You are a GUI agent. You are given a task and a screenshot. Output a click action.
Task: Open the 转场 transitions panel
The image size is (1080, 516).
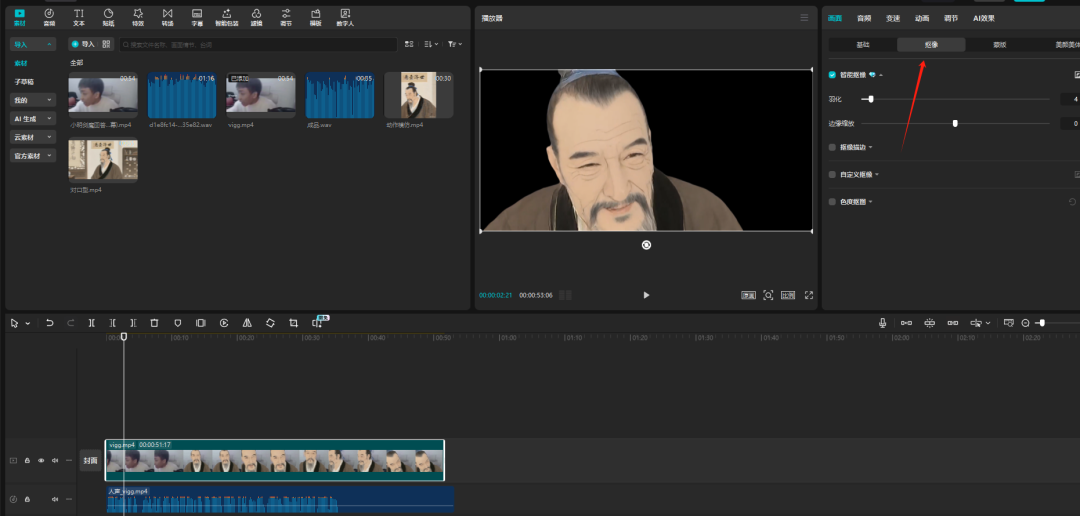(167, 16)
